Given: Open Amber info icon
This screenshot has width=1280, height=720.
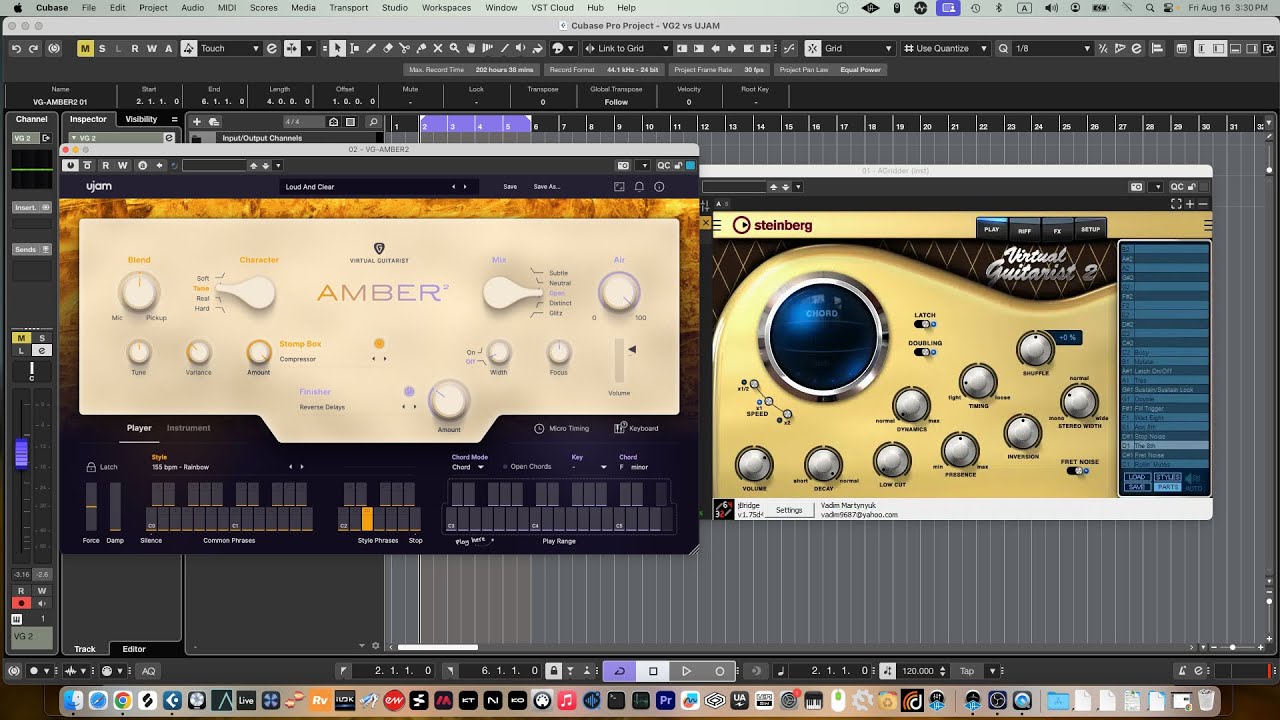Looking at the screenshot, I should [659, 187].
